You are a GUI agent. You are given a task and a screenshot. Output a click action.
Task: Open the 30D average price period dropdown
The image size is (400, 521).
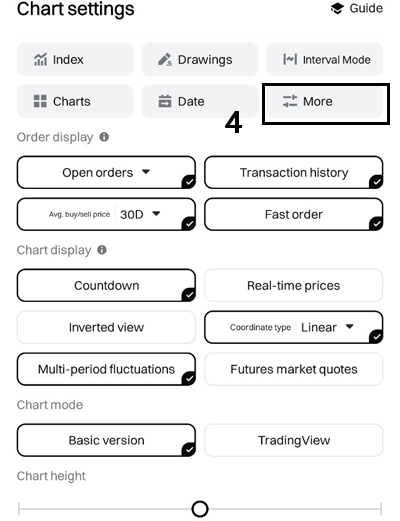[x=140, y=214]
